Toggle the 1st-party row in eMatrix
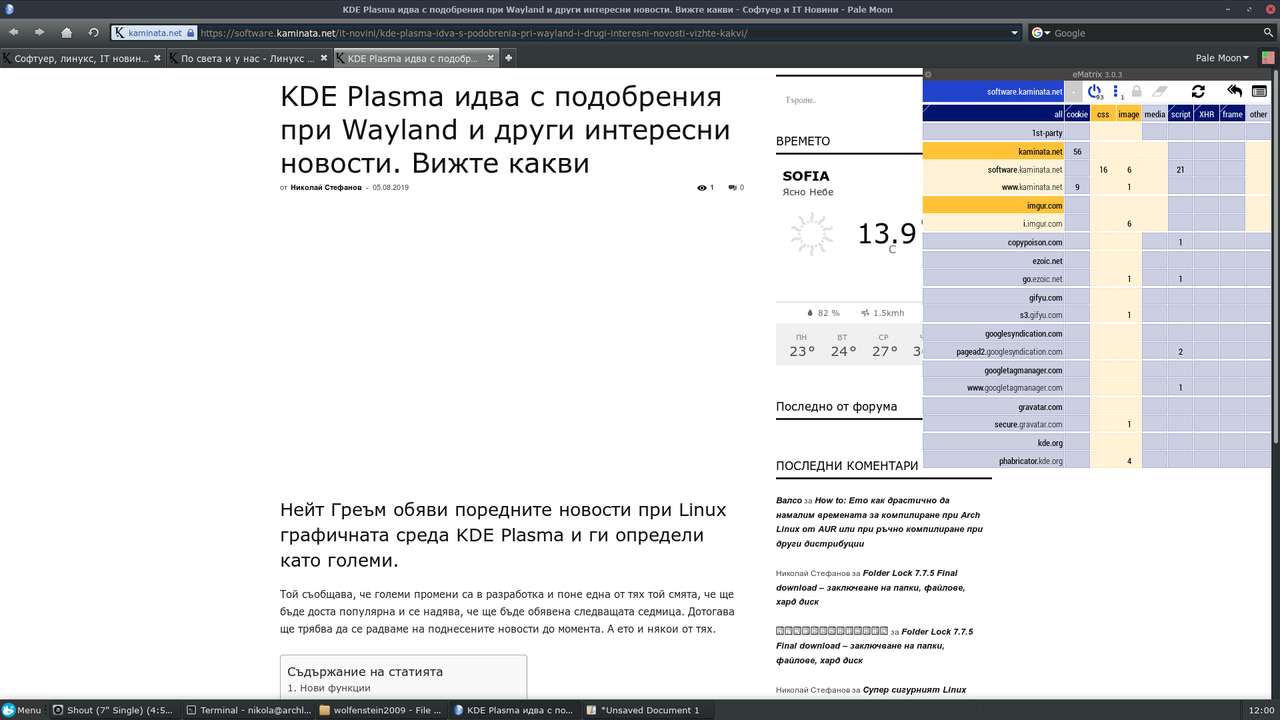This screenshot has height=720, width=1280. tap(993, 132)
